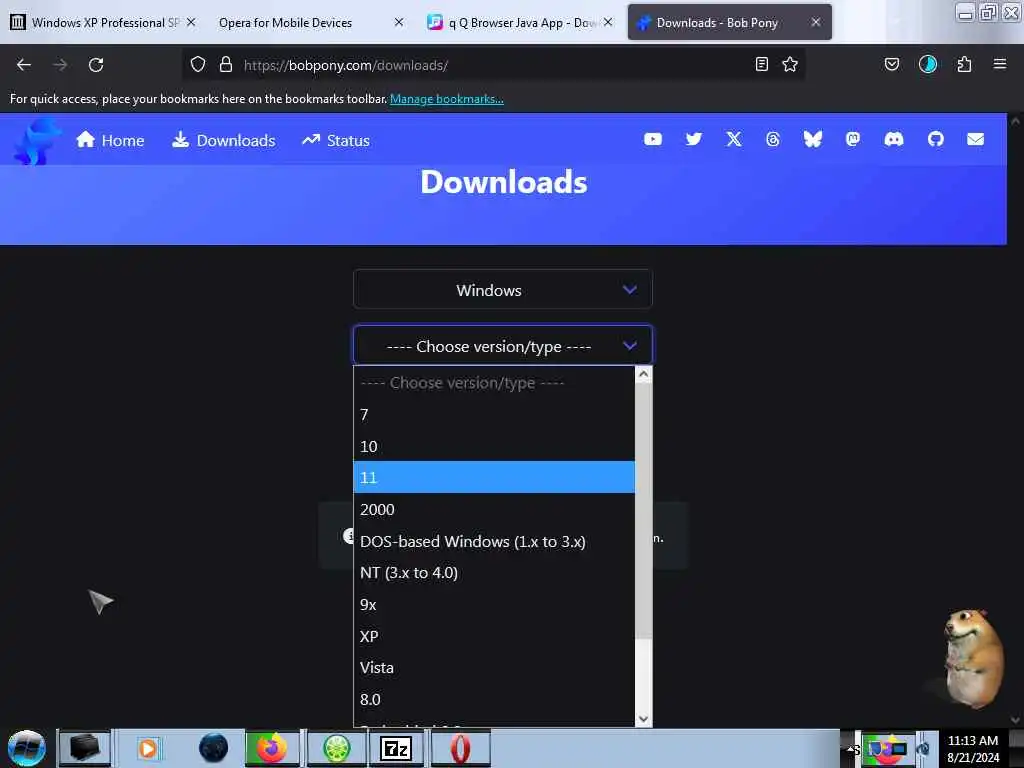Select 9x from the version list

494,605
